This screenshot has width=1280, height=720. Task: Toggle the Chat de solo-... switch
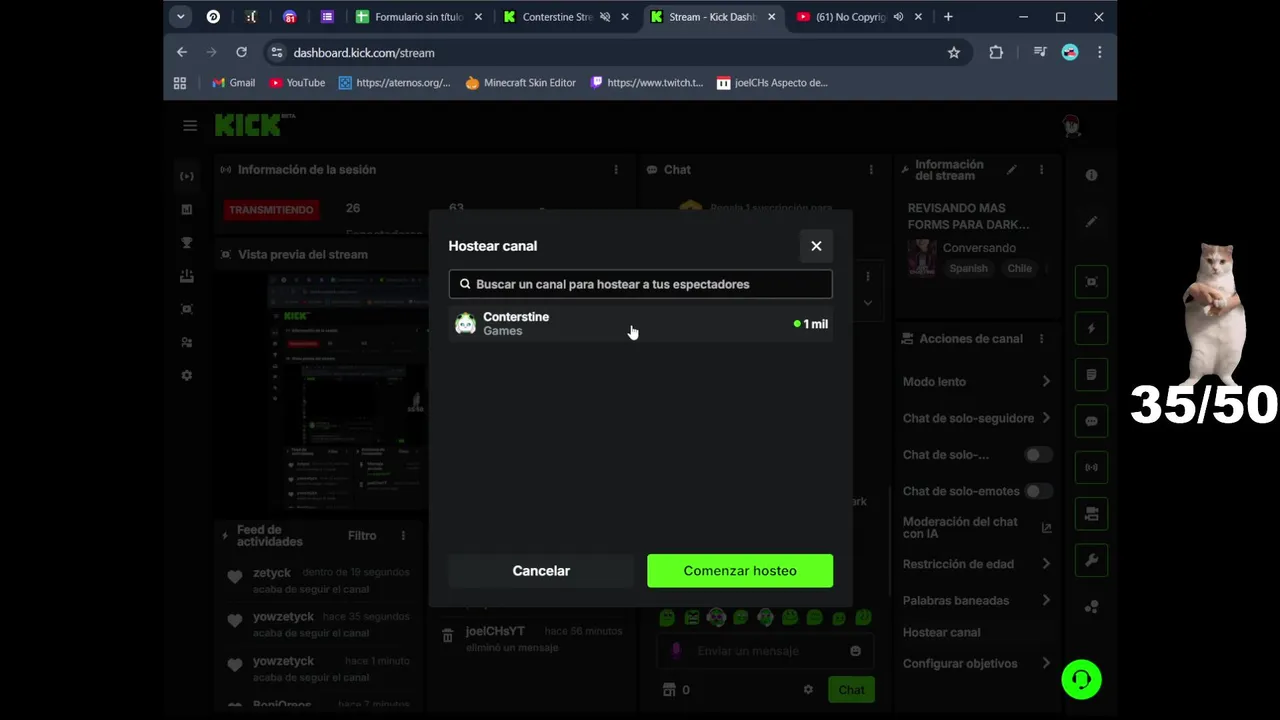click(x=1038, y=455)
